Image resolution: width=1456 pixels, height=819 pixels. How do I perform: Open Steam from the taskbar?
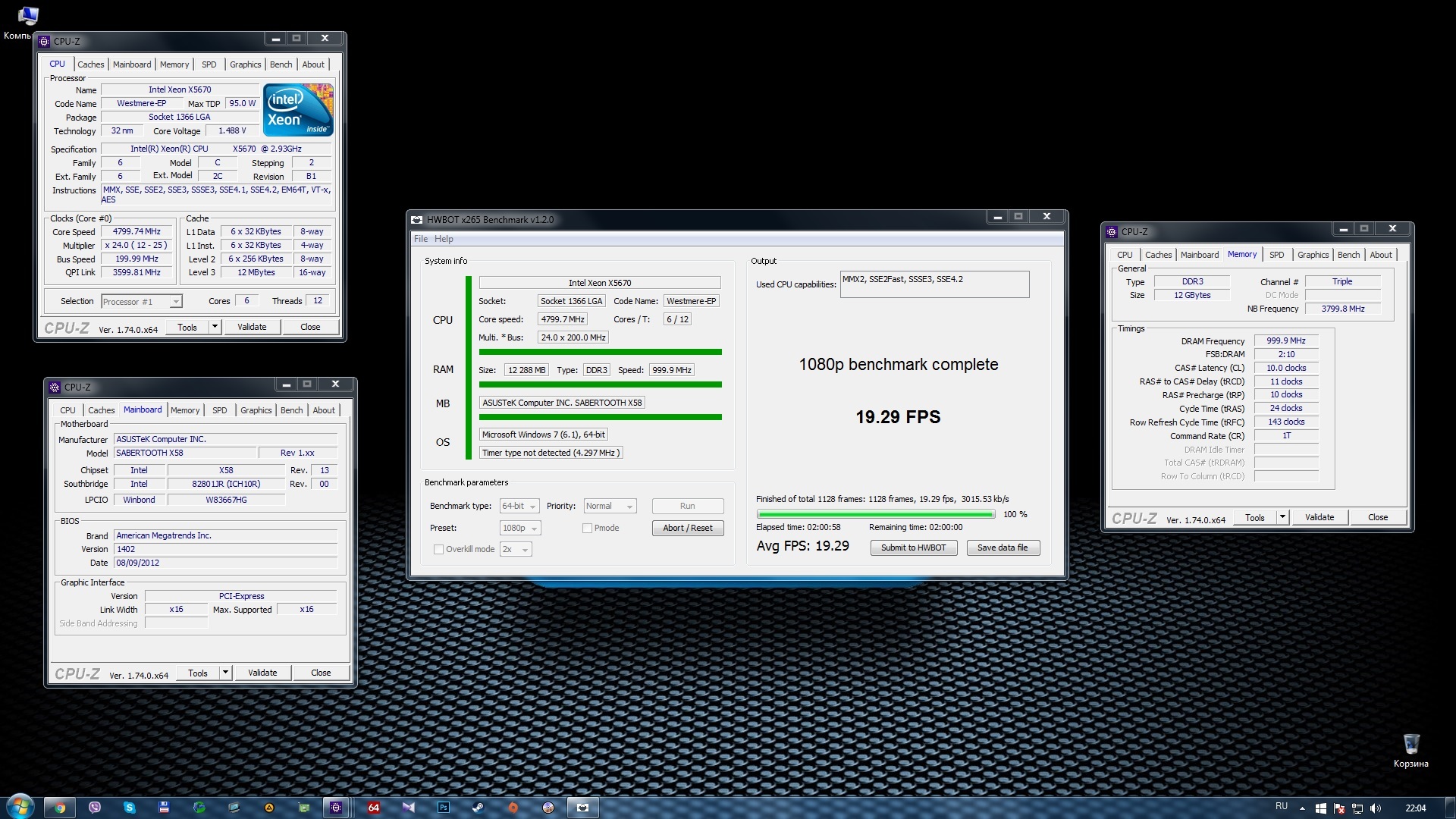coord(479,808)
